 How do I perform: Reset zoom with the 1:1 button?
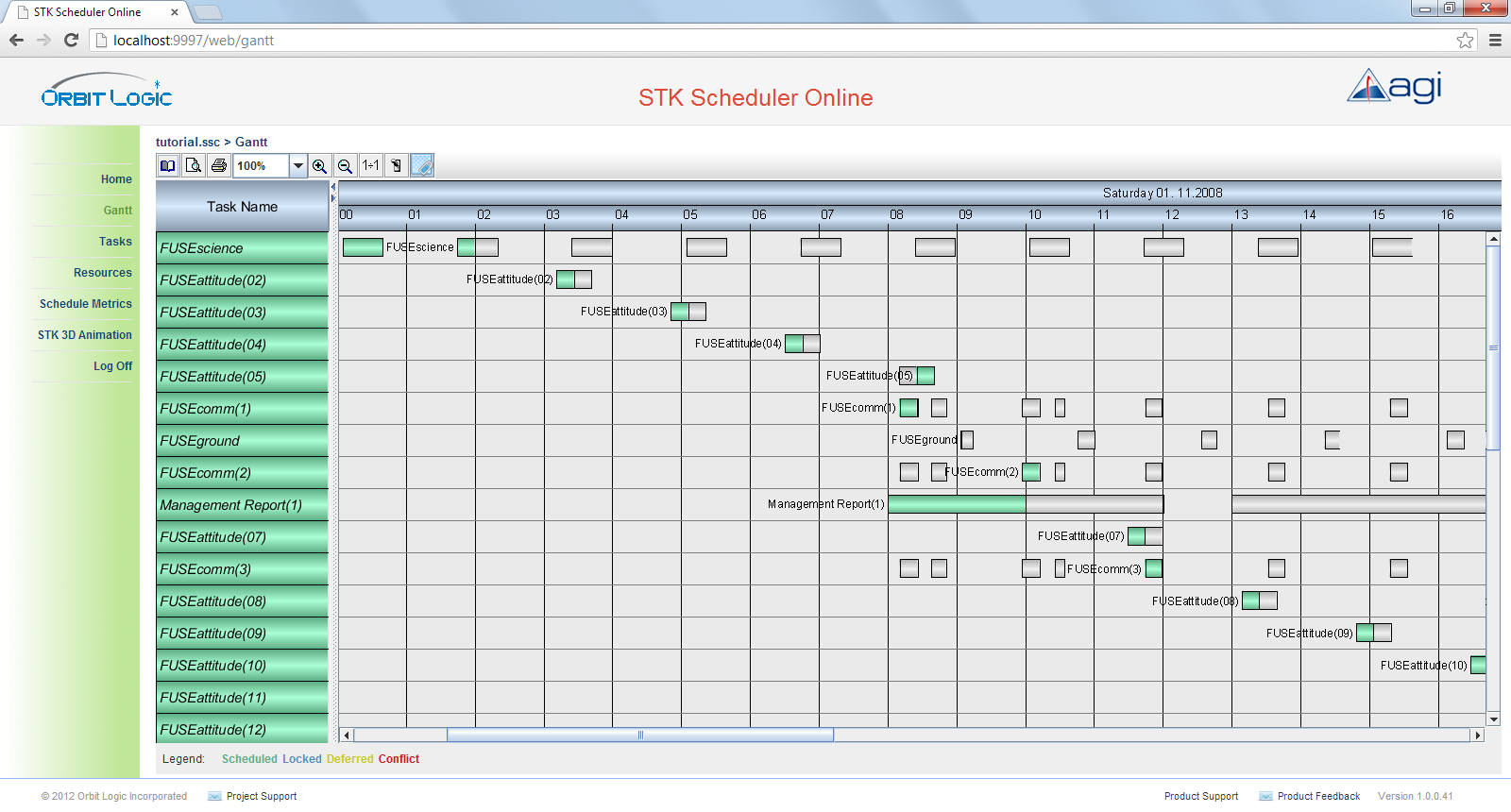click(x=371, y=166)
